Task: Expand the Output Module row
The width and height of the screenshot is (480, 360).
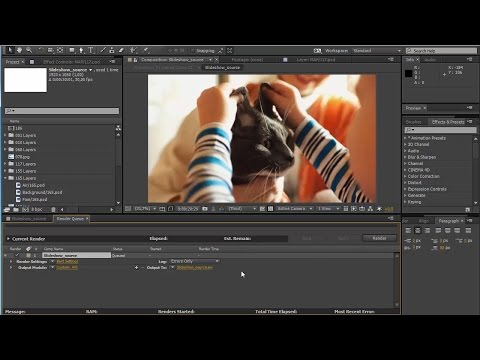Action: (x=11, y=268)
